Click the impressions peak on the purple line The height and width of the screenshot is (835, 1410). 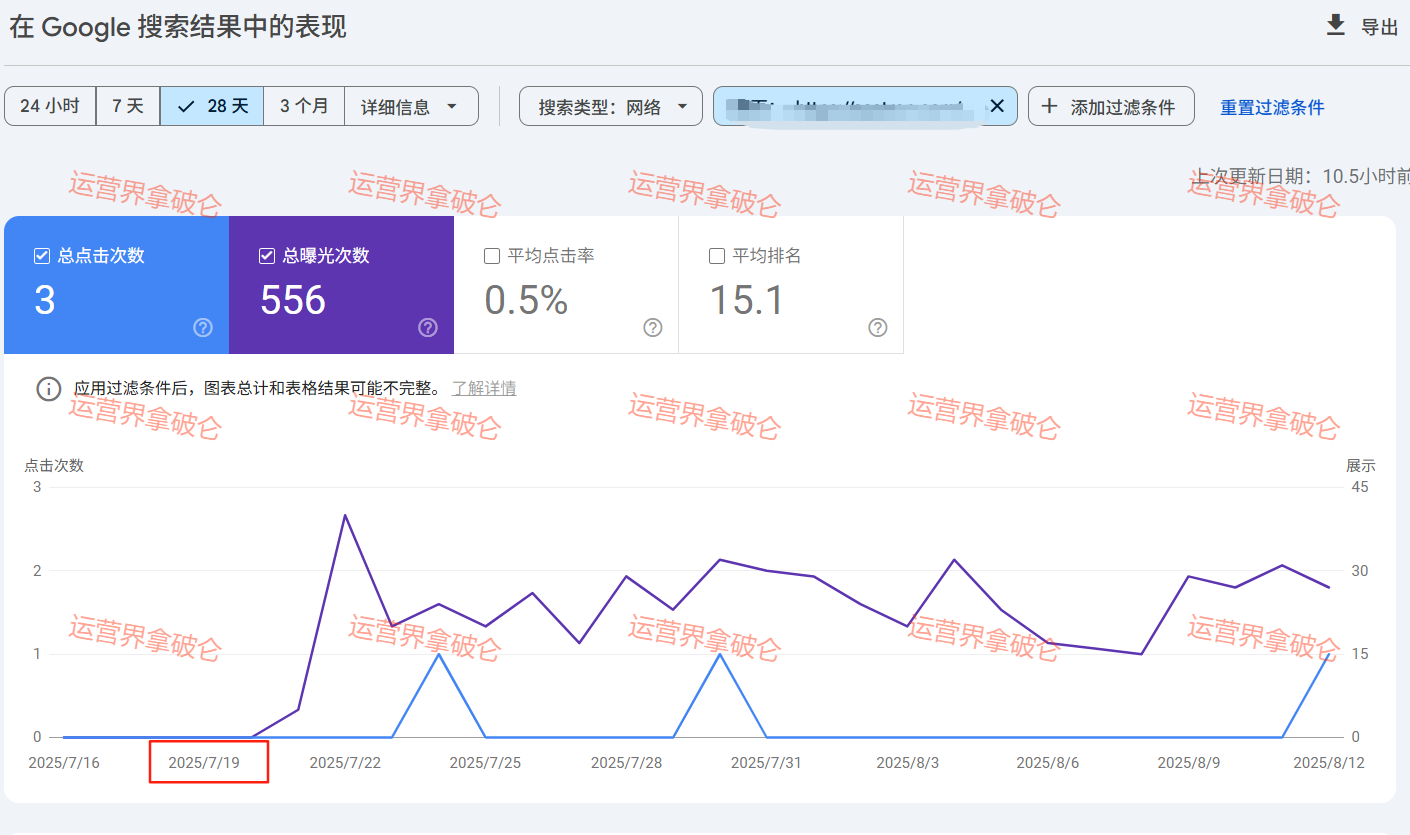coord(345,515)
